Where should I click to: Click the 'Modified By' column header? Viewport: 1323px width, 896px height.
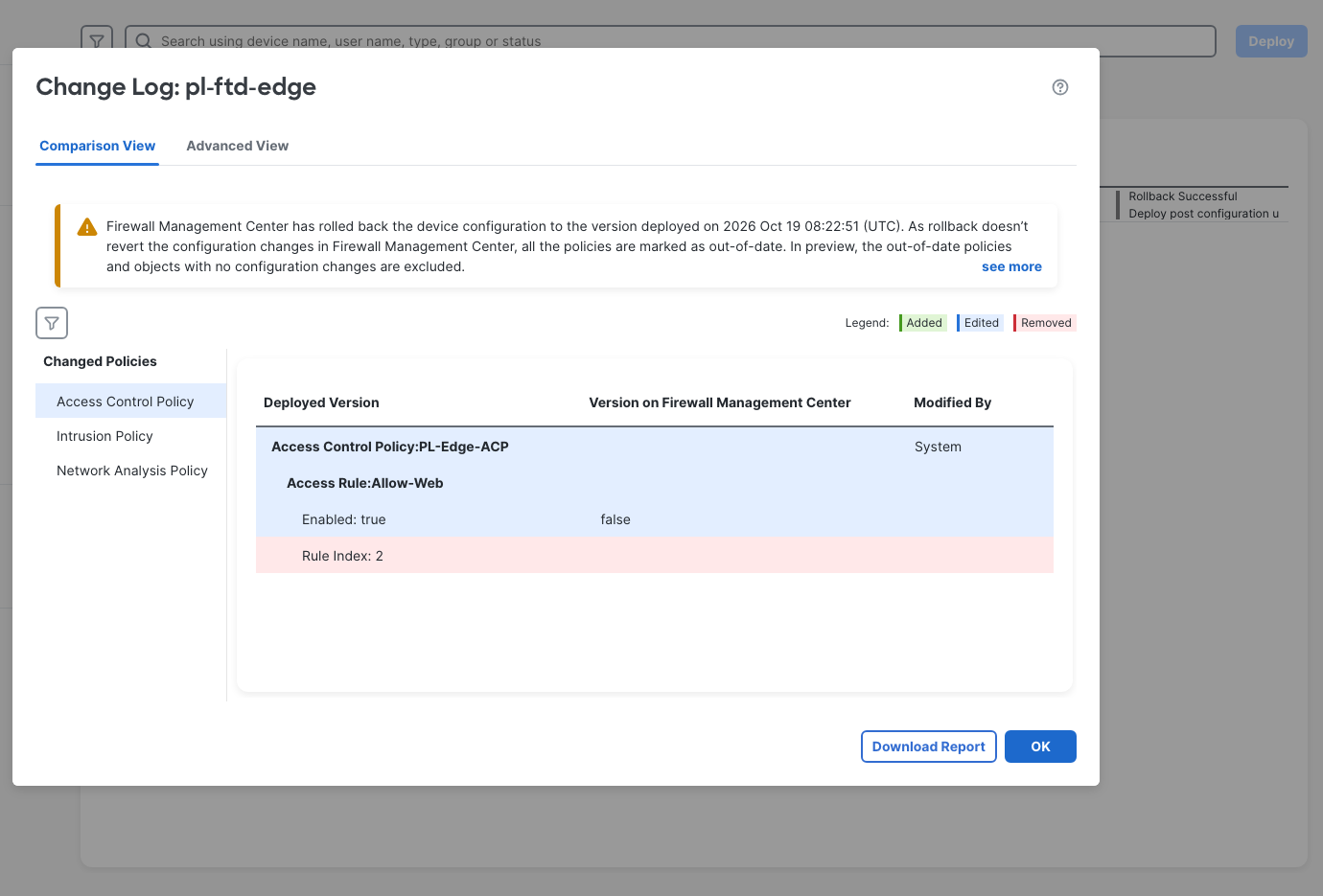[x=953, y=402]
